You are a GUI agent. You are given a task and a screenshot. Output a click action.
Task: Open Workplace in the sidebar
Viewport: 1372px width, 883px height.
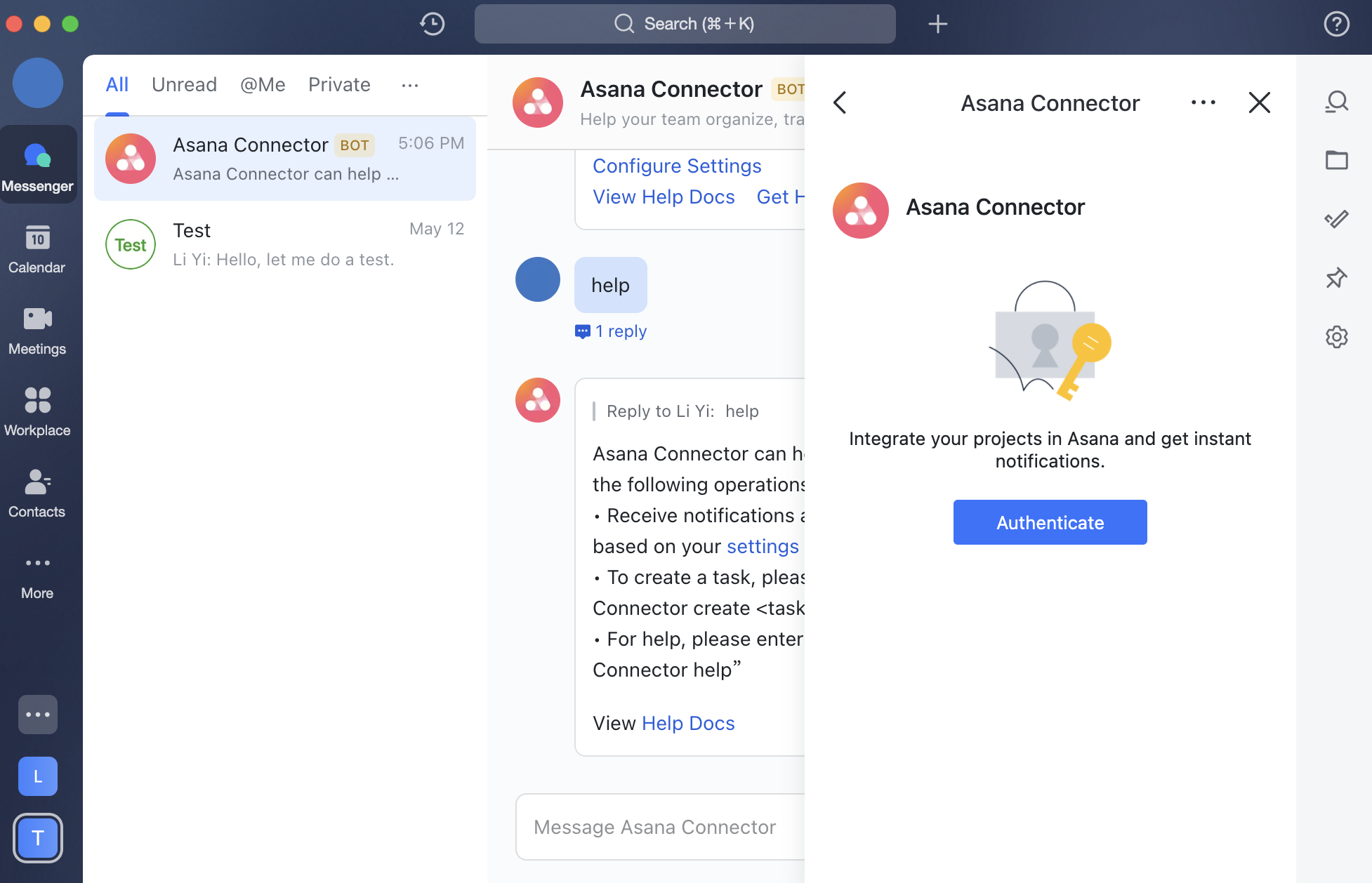click(37, 412)
